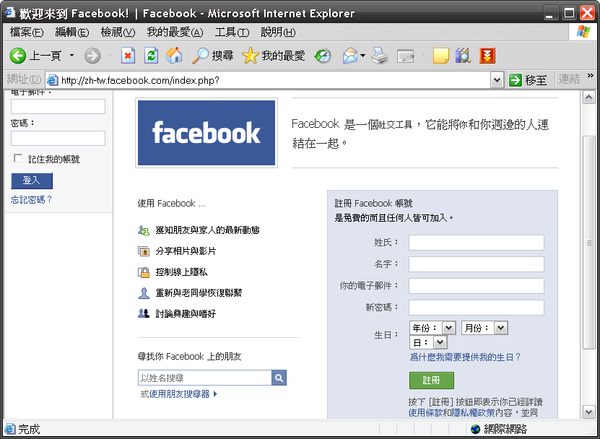This screenshot has width=600, height=439.
Task: Click the Research magnifier-books toolbar icon
Action: pyautogui.click(x=463, y=56)
